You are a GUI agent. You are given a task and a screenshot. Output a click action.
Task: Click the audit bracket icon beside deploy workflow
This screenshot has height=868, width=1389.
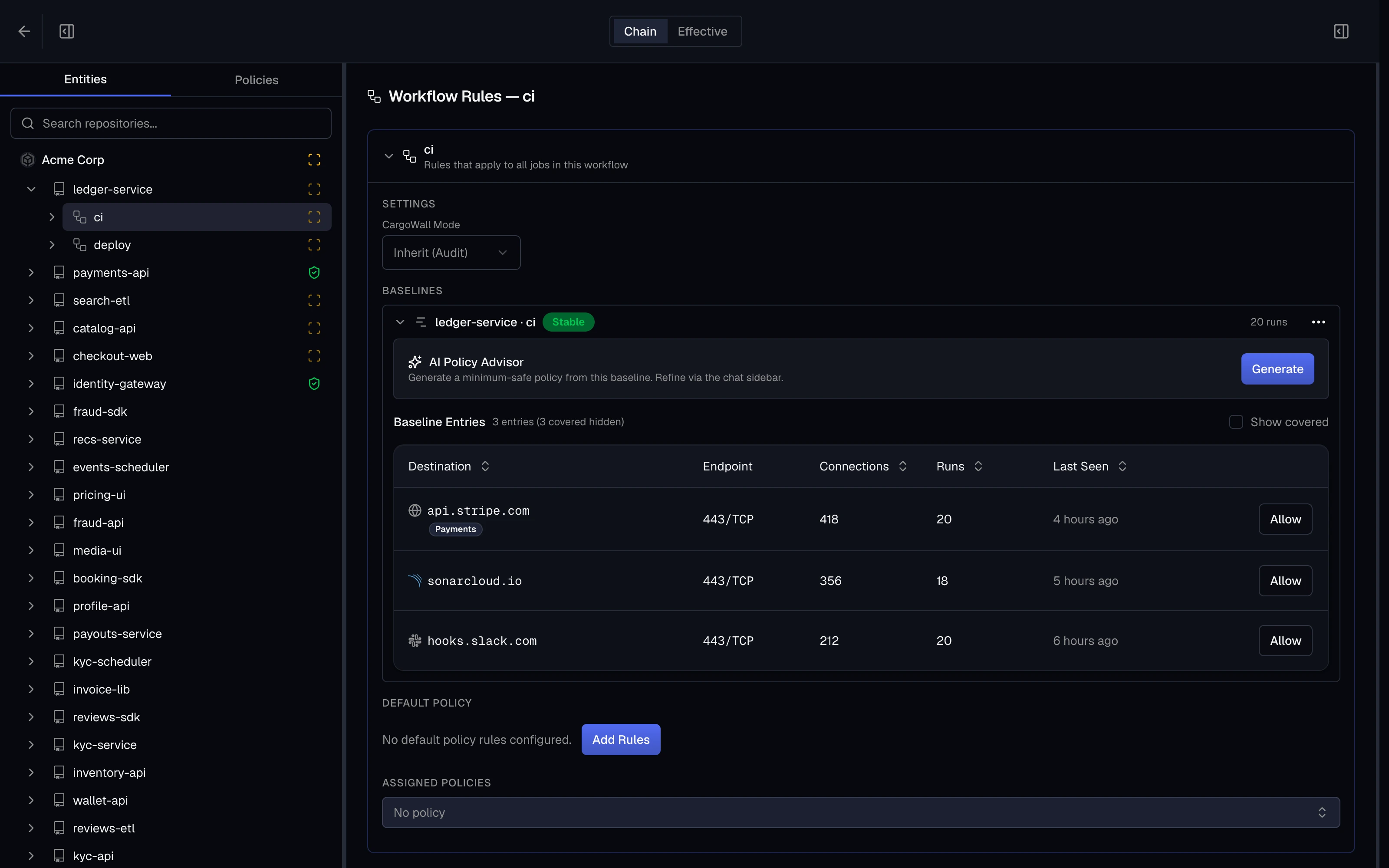[314, 244]
